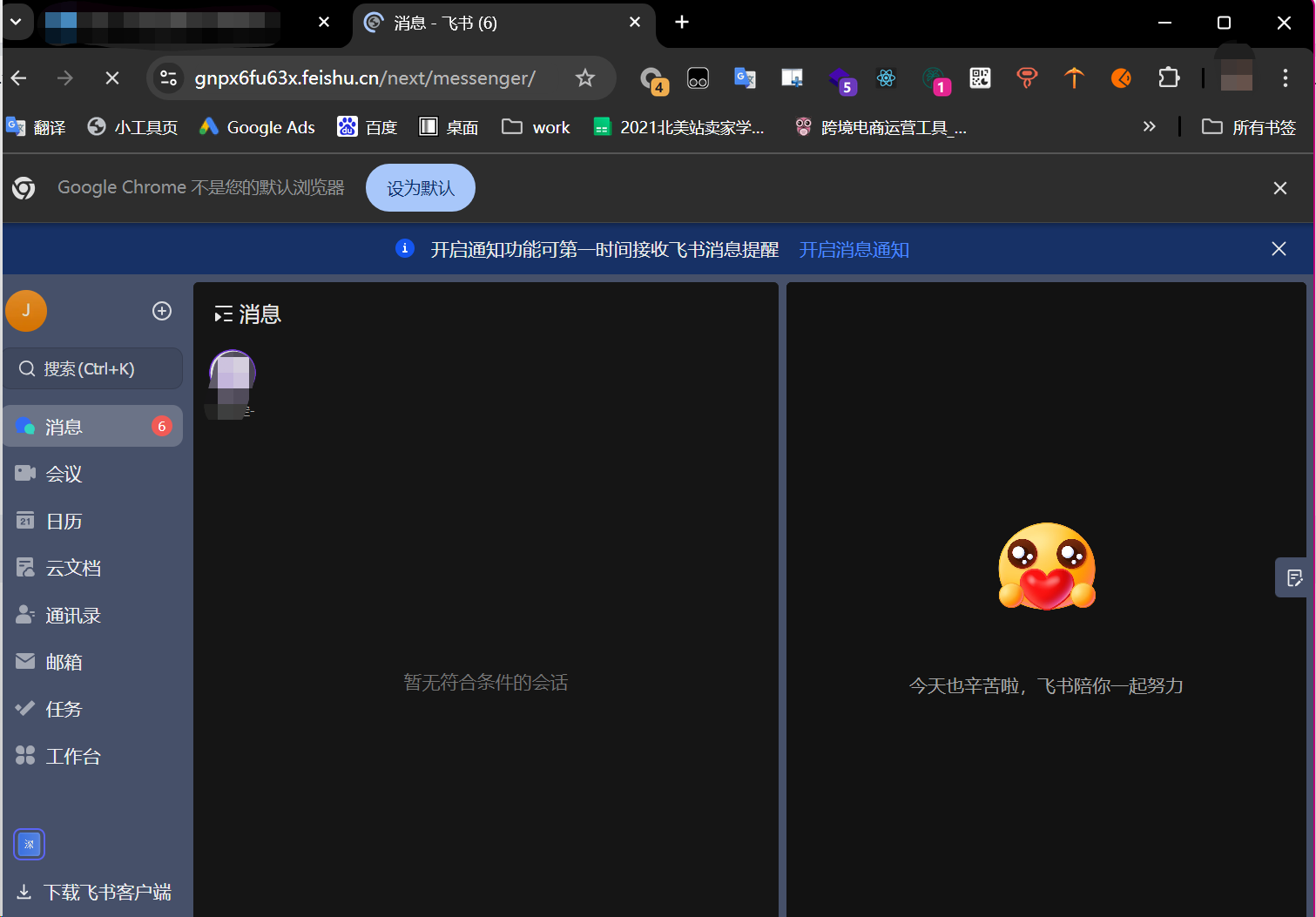Expand the hidden bookmarks chevron
The width and height of the screenshot is (1316, 917).
[x=1149, y=127]
